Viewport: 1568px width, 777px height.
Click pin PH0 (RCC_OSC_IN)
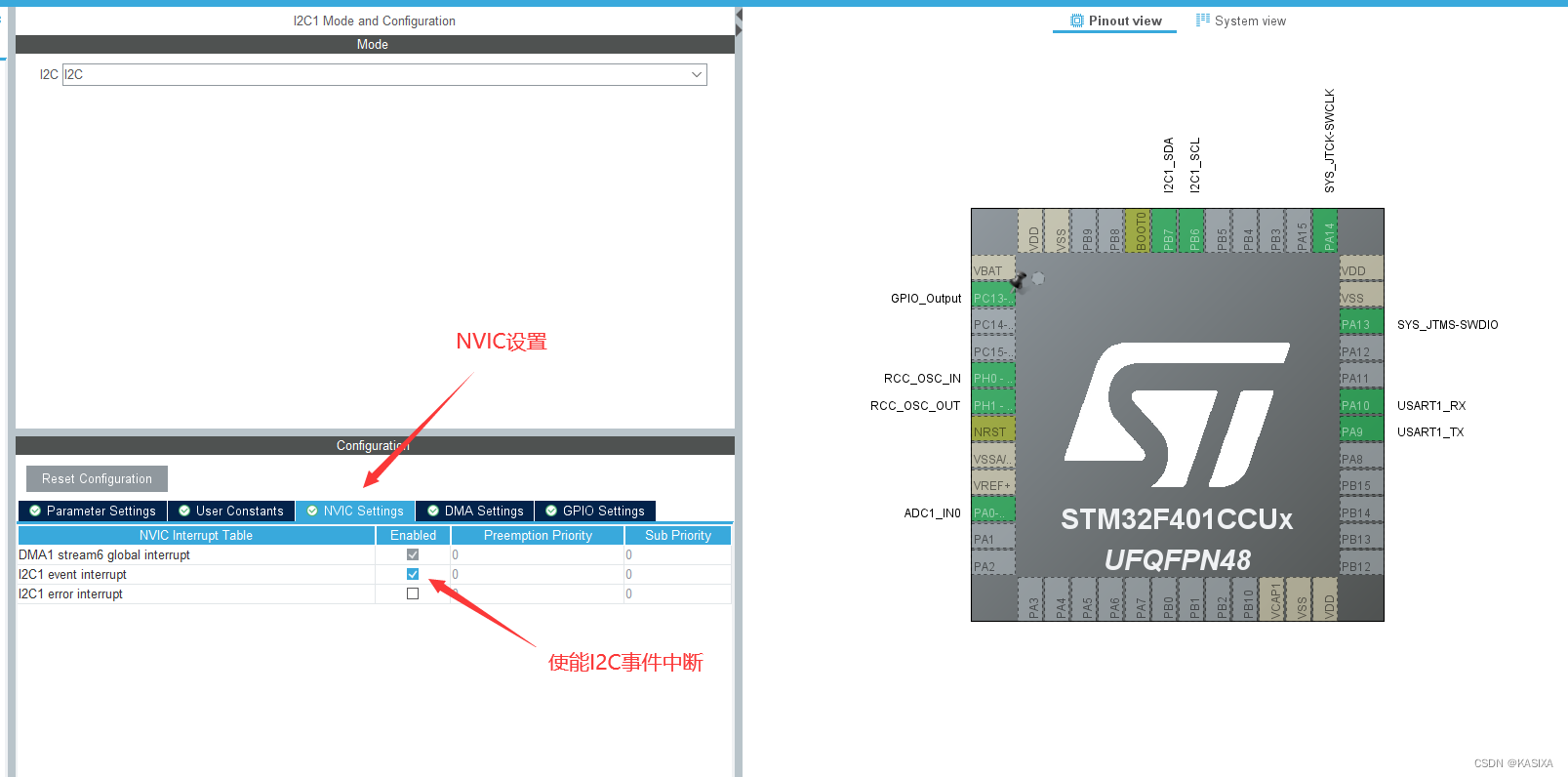pyautogui.click(x=993, y=378)
